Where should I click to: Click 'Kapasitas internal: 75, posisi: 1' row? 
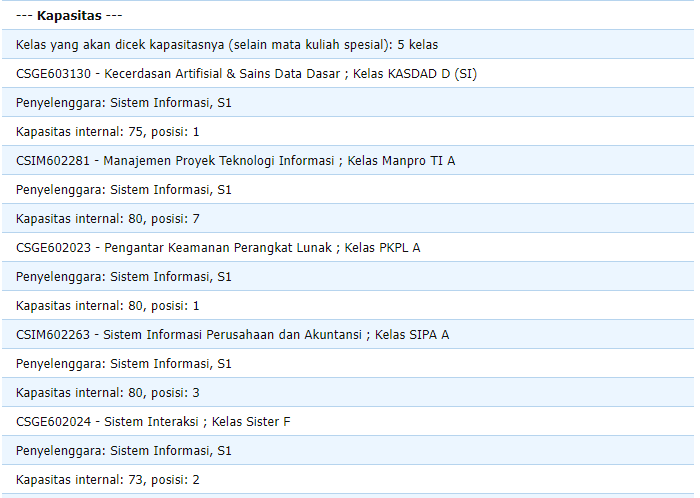tap(348, 131)
